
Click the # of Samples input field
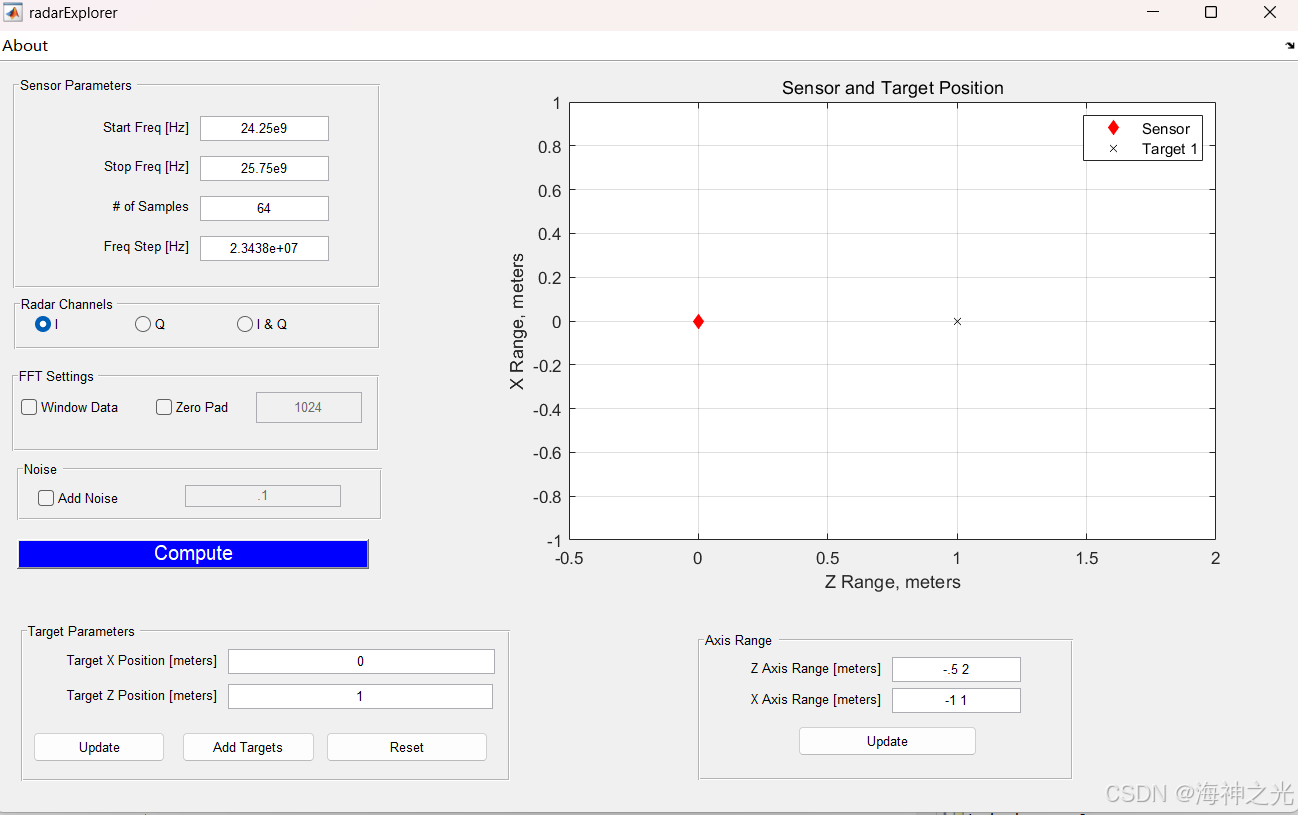[264, 208]
